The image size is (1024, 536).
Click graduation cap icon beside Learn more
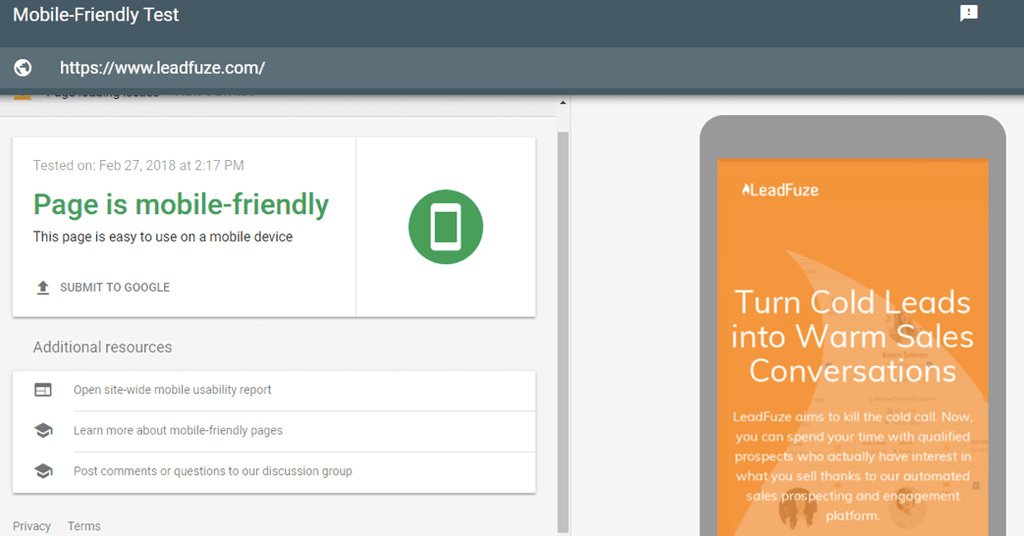(x=43, y=430)
